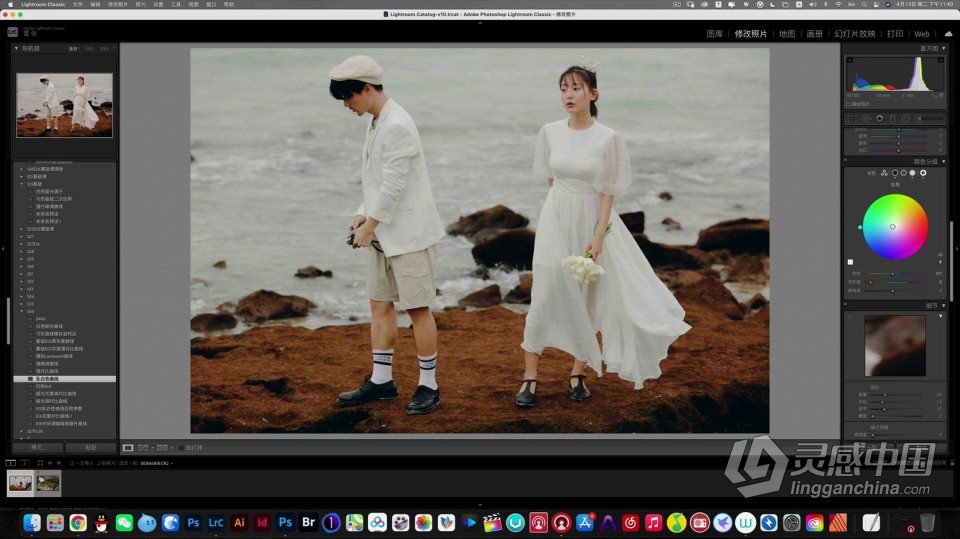Hide the left panel with edge arrow
Viewport: 960px width, 539px height.
(3, 249)
